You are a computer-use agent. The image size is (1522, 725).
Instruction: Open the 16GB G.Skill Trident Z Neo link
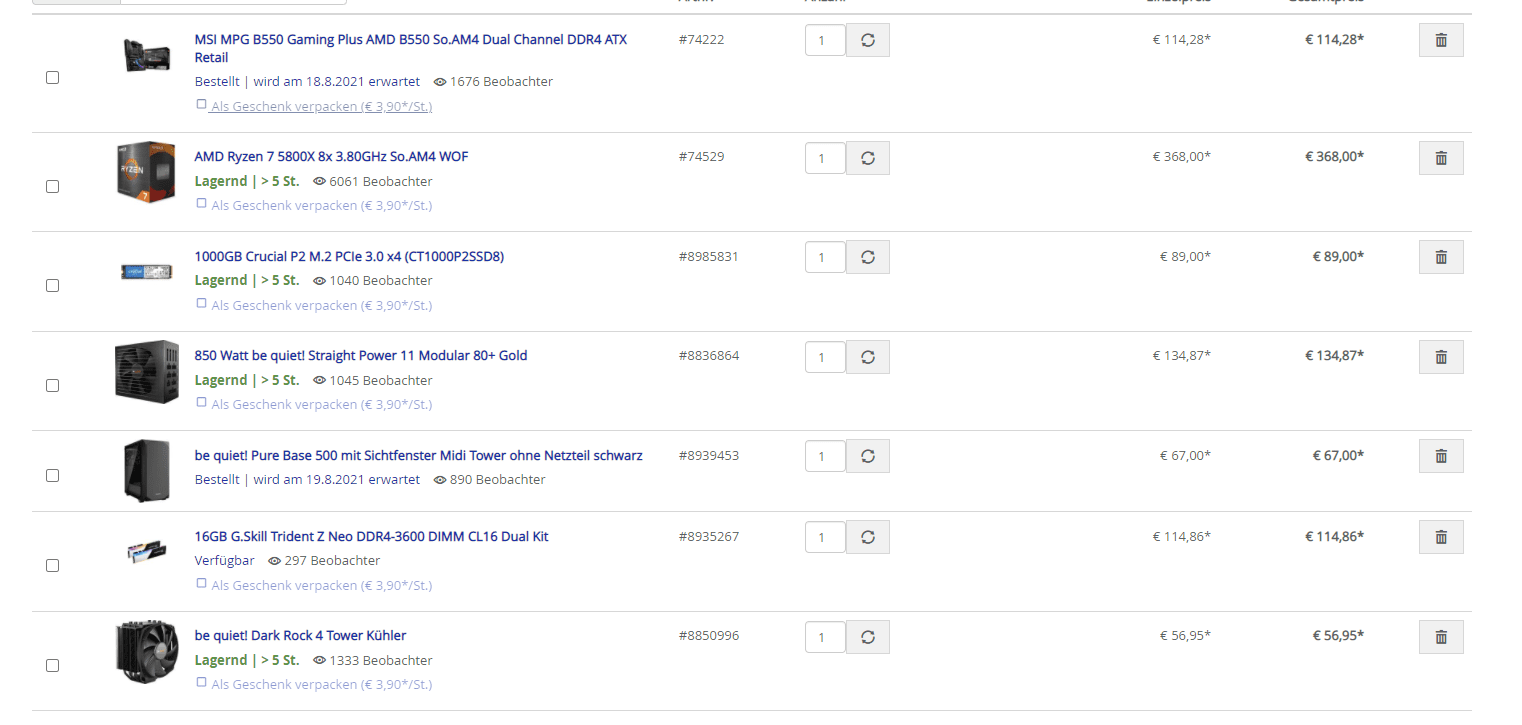(371, 536)
